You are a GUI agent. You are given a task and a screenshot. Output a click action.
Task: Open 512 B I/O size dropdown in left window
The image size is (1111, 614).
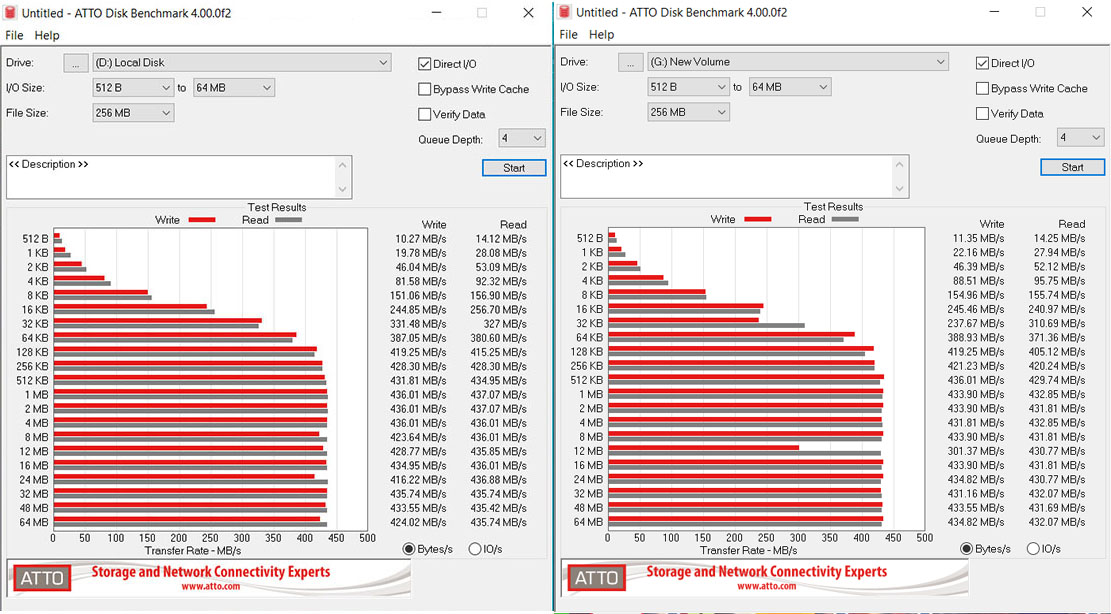(133, 88)
